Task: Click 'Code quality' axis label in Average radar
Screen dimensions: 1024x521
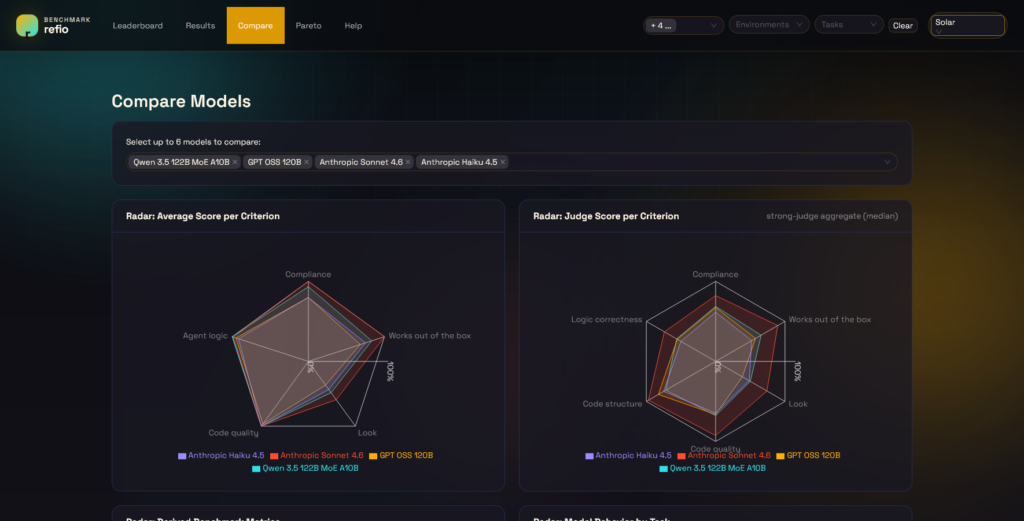Action: (x=233, y=433)
